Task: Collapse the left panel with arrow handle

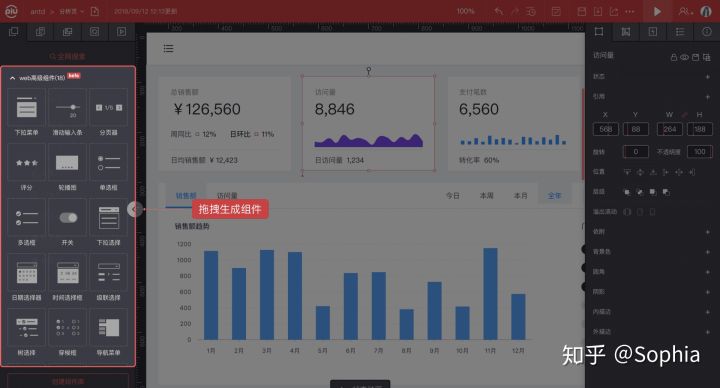Action: coord(134,209)
